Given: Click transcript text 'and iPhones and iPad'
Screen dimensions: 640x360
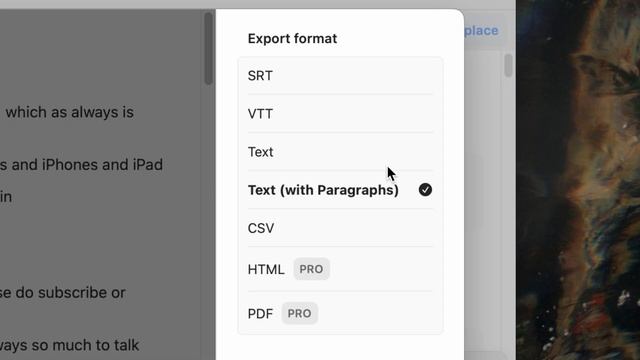Looking at the screenshot, I should point(87,165).
